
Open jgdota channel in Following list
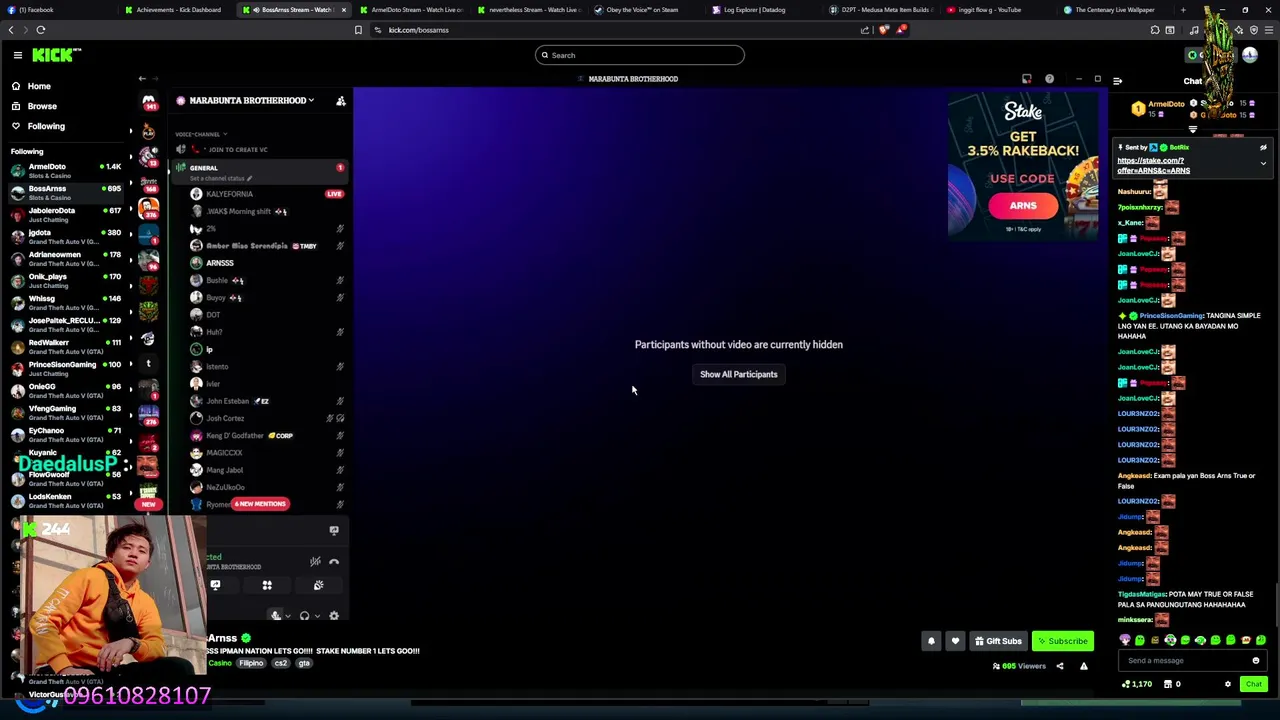66,237
